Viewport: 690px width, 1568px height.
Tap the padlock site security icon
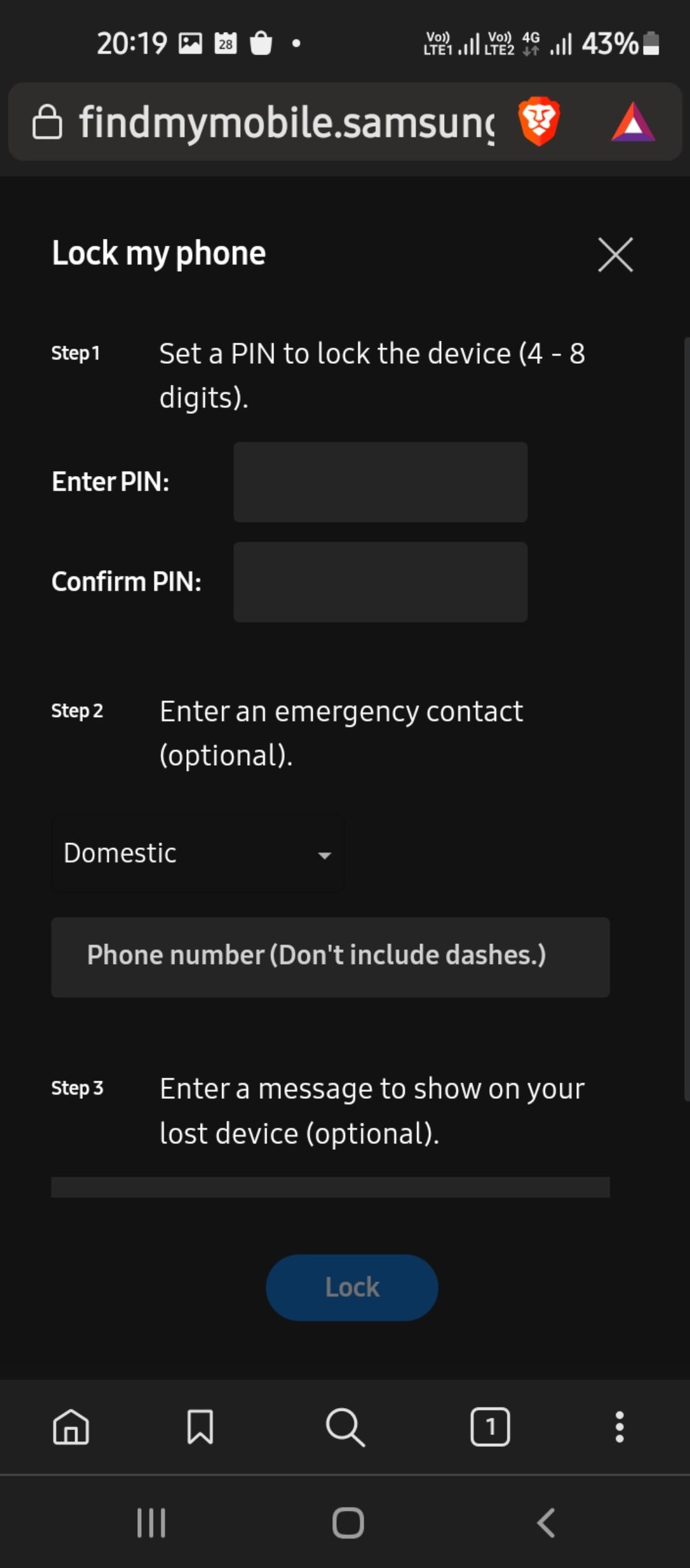coord(47,122)
